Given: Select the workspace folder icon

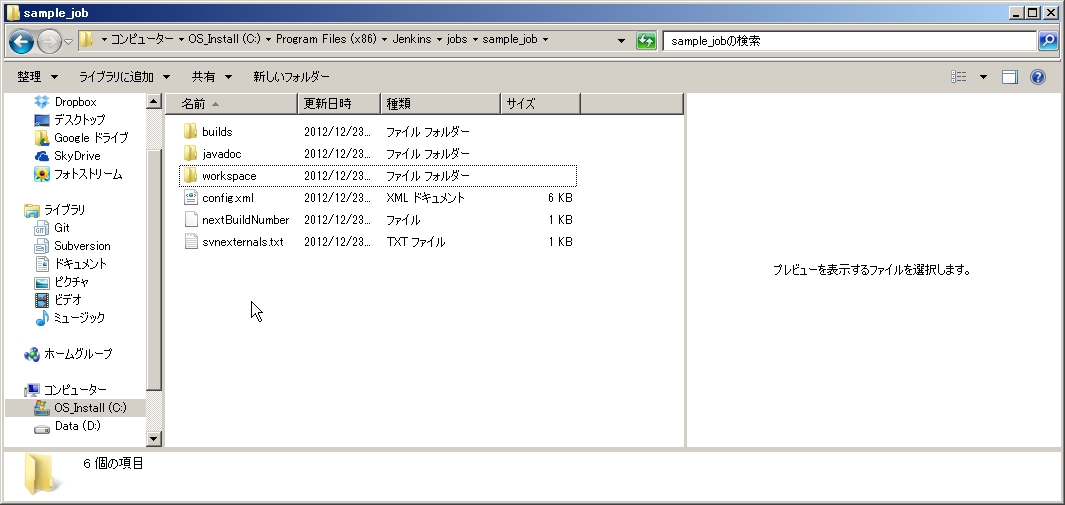Looking at the screenshot, I should pyautogui.click(x=190, y=176).
